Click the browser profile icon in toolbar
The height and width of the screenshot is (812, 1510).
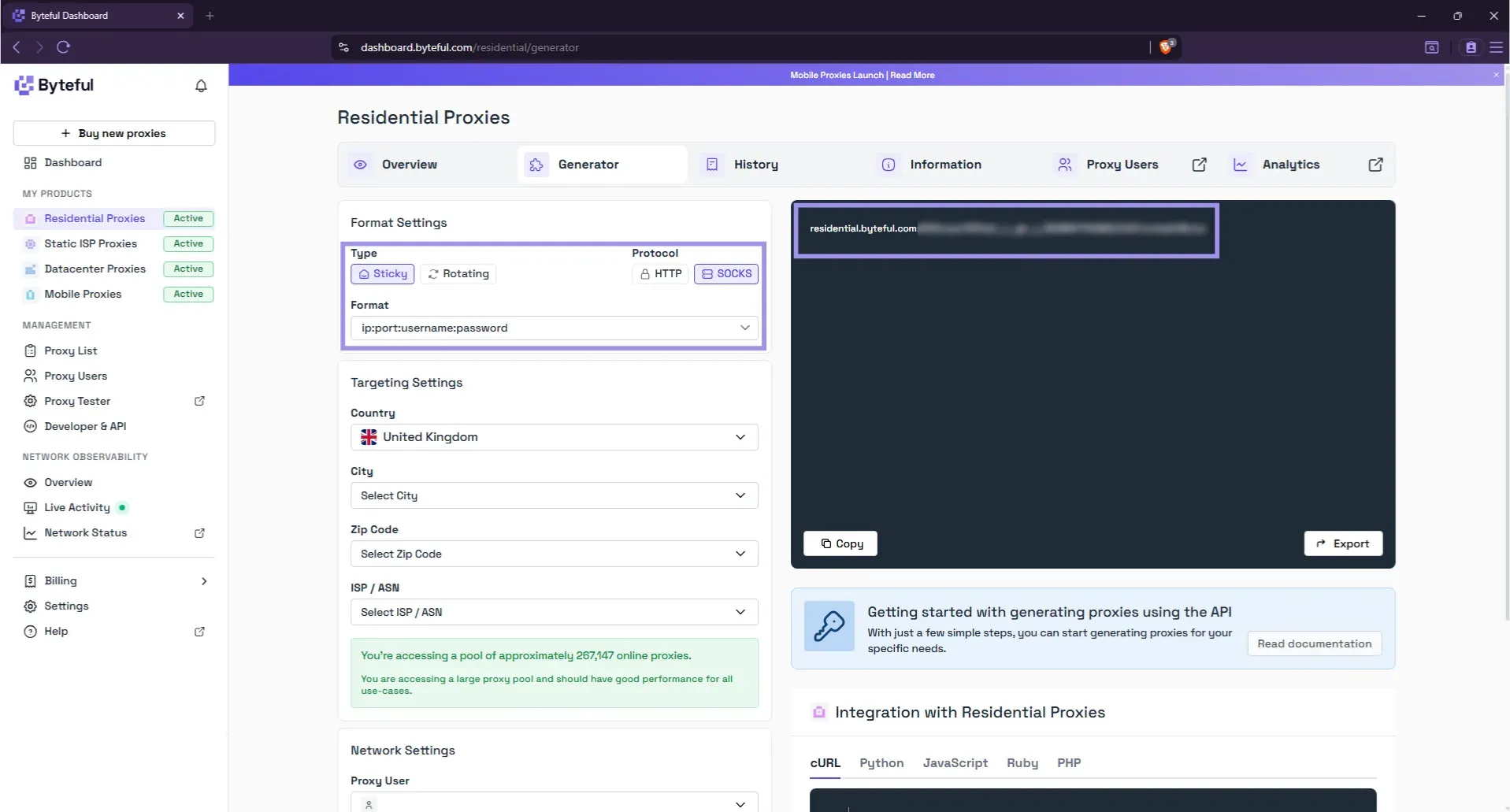click(x=1470, y=47)
